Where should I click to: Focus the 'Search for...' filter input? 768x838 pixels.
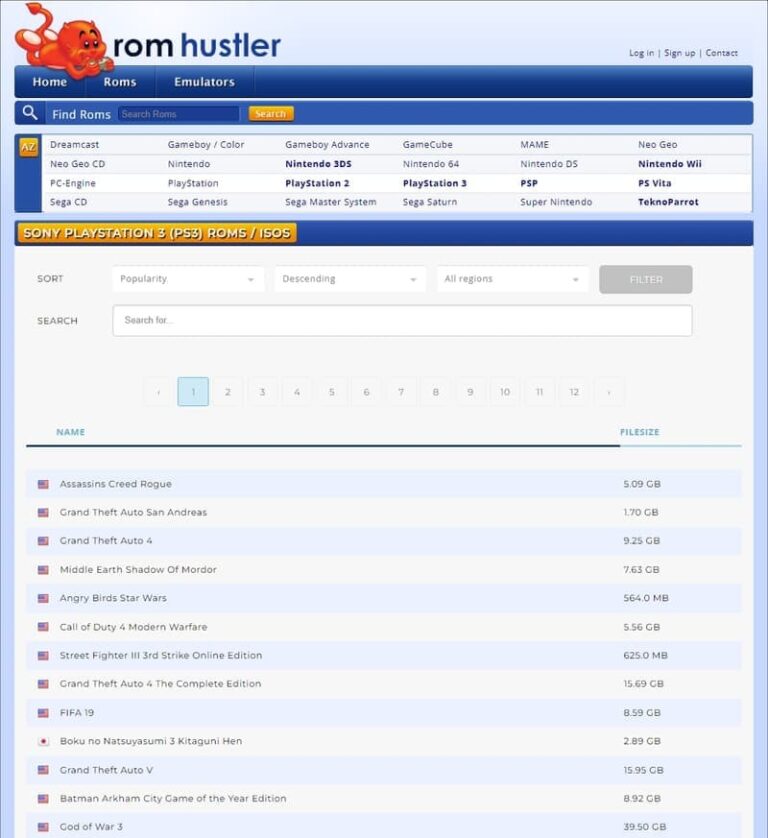[402, 321]
